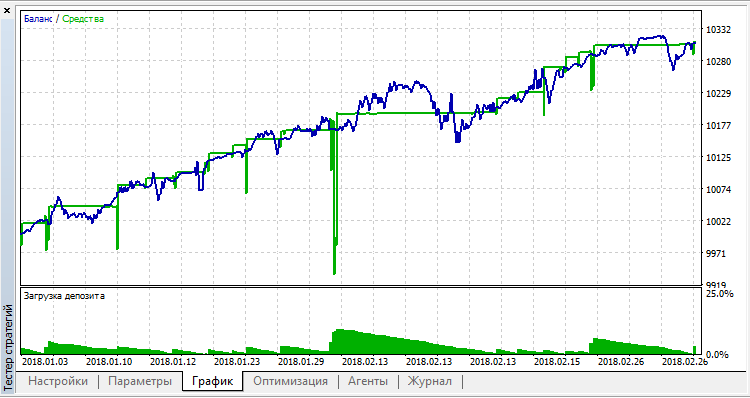Image resolution: width=750 pixels, height=398 pixels.
Task: Click the 10074 axis value
Action: tap(718, 189)
